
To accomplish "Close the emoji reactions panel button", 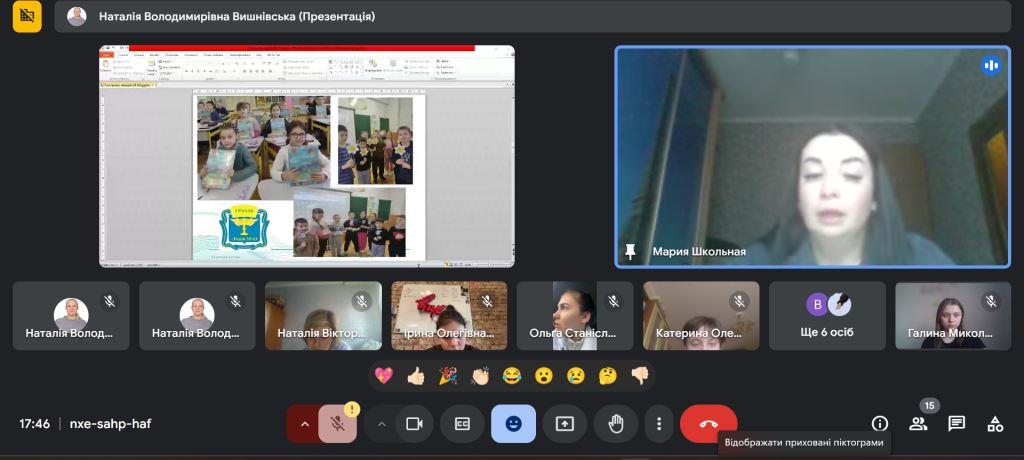I will pyautogui.click(x=513, y=424).
